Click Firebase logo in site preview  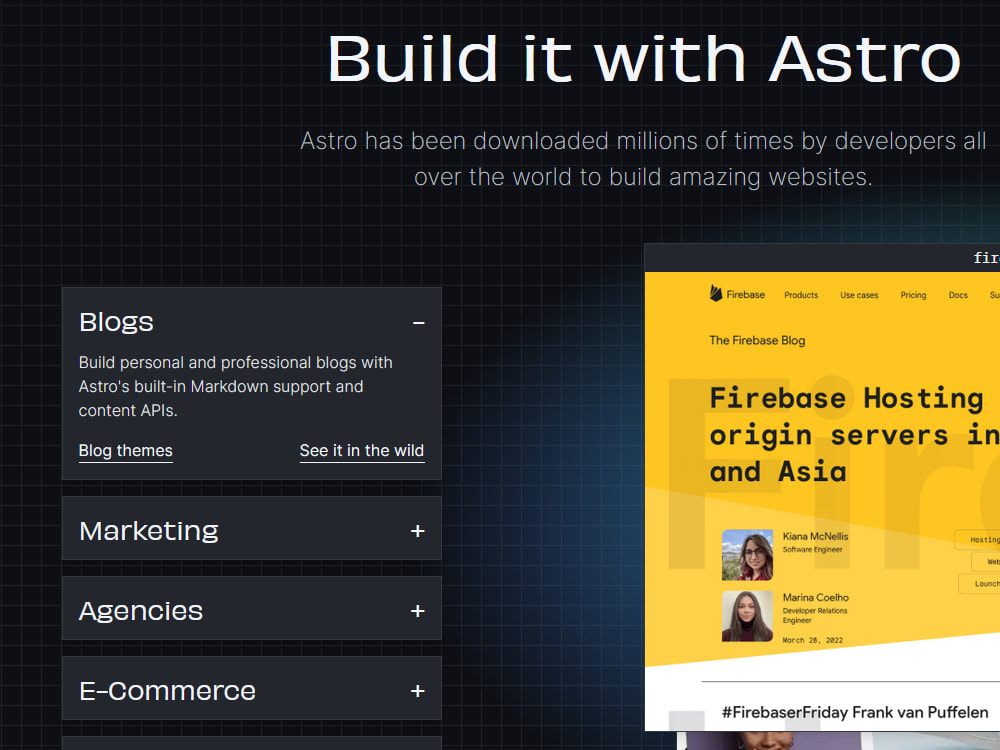[x=737, y=294]
